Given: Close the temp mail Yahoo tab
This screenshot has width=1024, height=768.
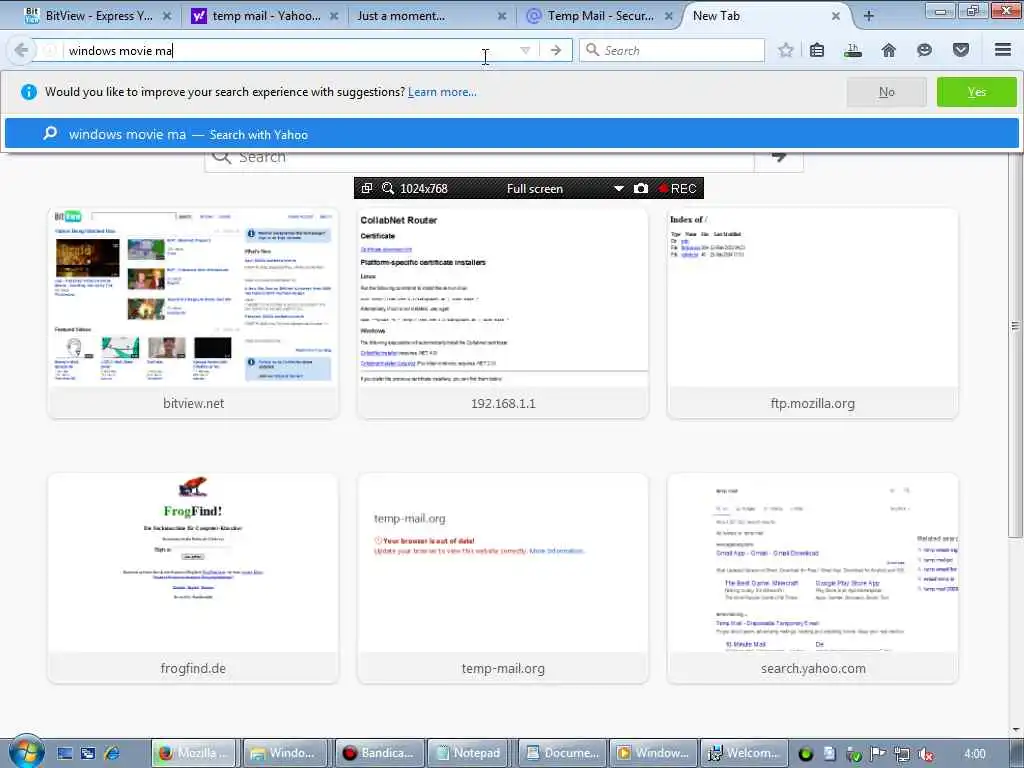Looking at the screenshot, I should coord(334,16).
